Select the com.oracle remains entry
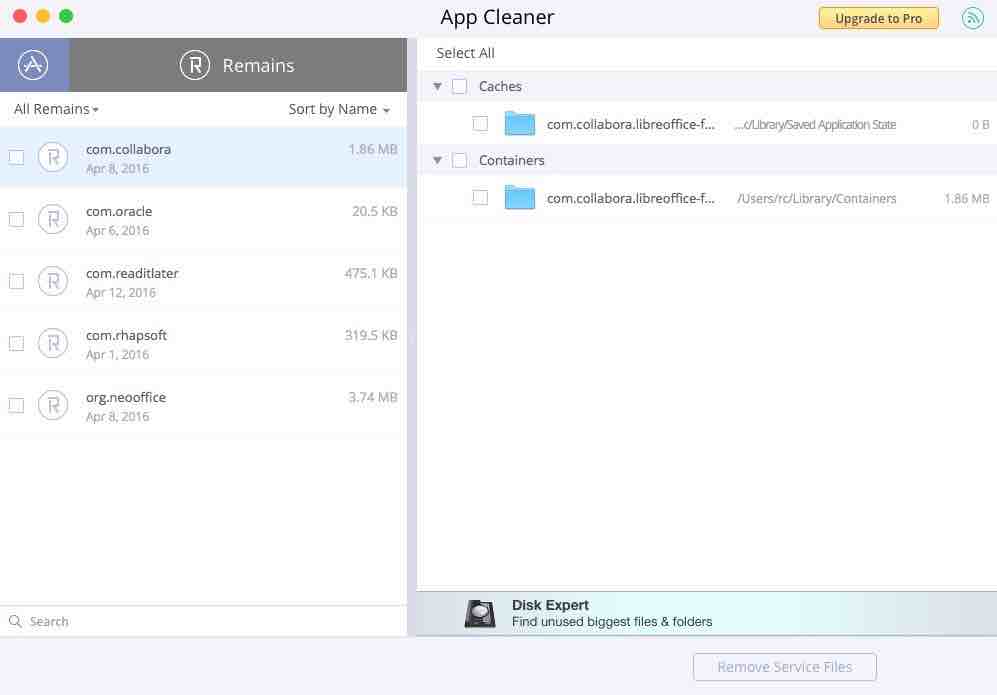The width and height of the screenshot is (997, 695). [203, 219]
